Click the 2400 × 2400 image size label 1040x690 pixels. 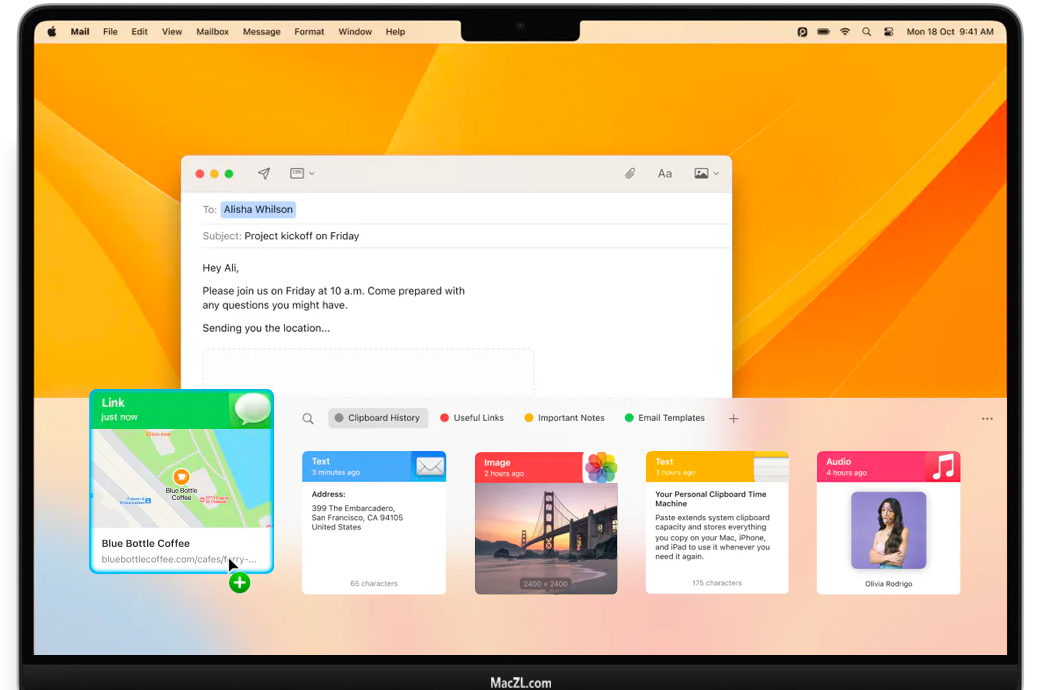click(x=545, y=584)
